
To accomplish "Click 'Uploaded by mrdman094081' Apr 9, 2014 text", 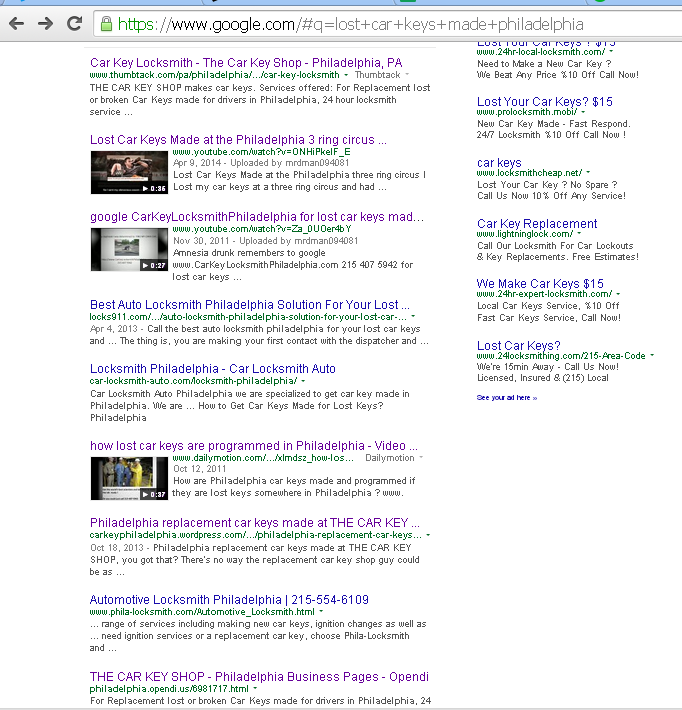I will click(290, 163).
